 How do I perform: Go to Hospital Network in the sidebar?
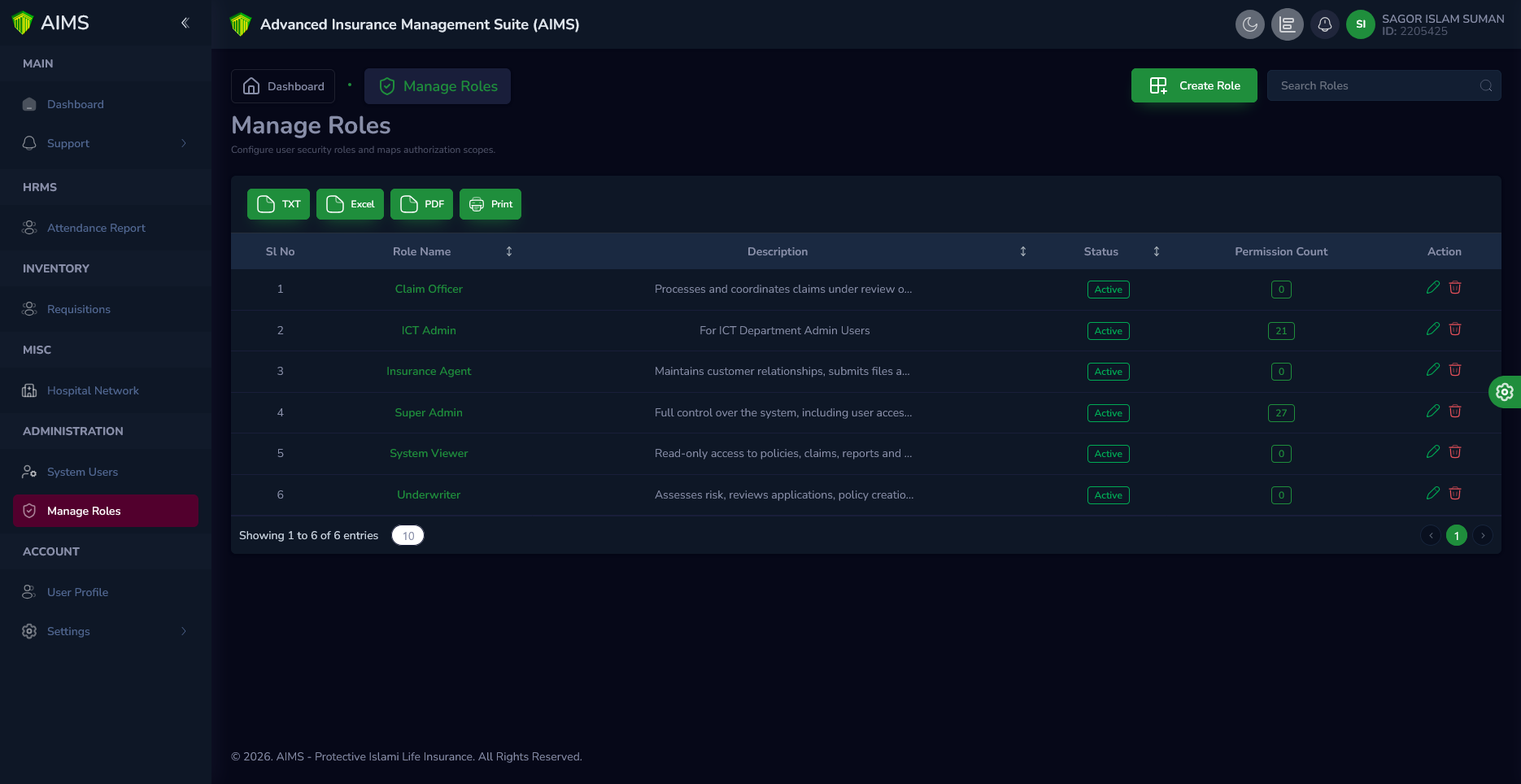coord(106,390)
